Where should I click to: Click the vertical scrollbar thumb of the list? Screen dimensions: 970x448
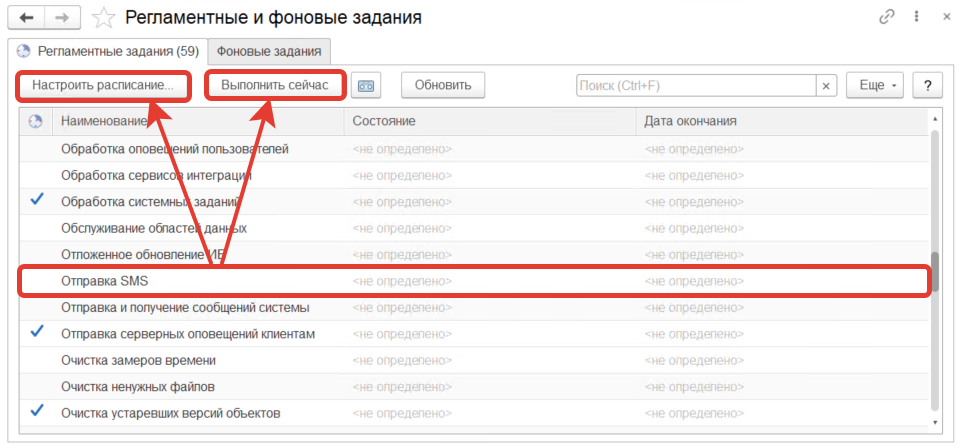coord(935,270)
